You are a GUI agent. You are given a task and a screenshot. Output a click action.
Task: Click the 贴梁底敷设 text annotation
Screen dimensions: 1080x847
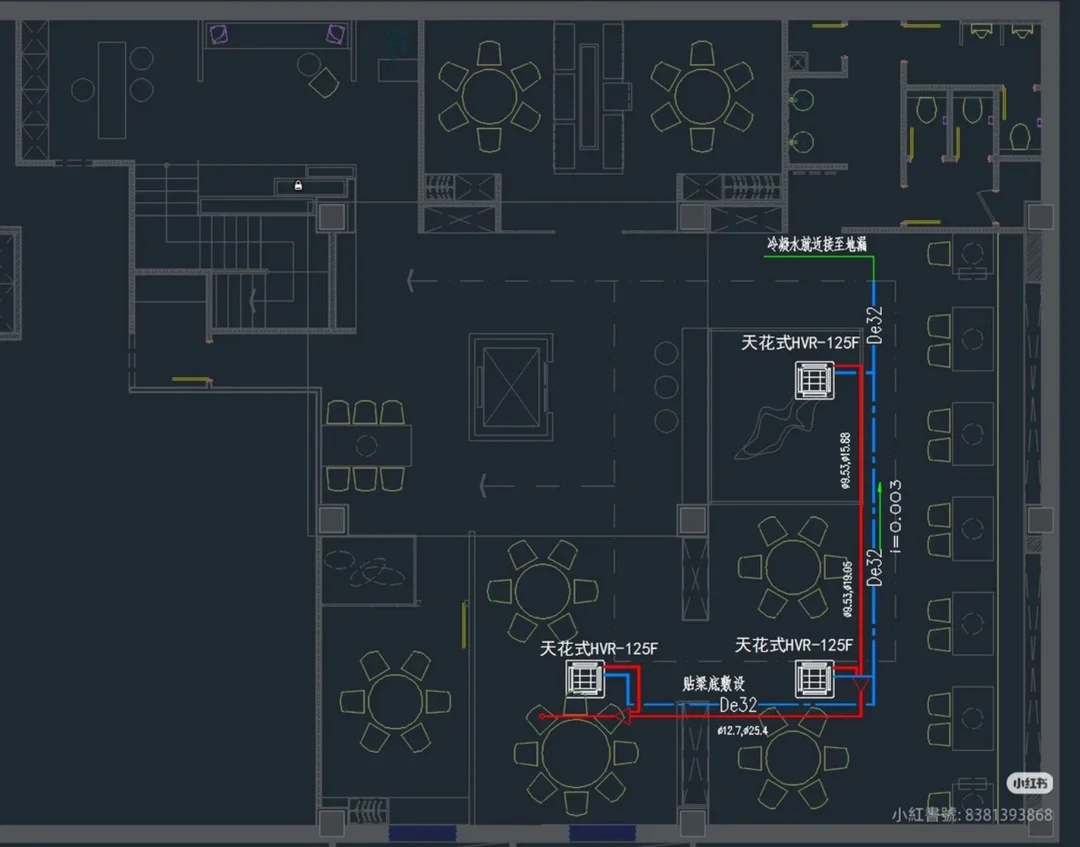[714, 683]
